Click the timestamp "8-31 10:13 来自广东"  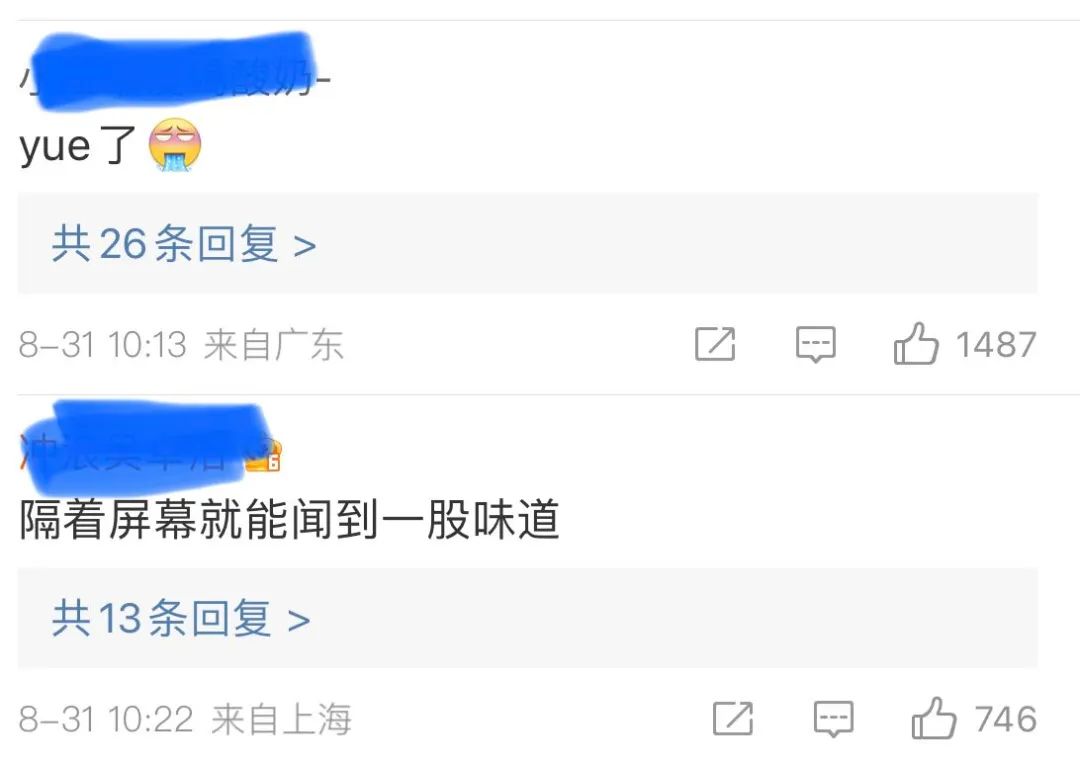point(181,344)
